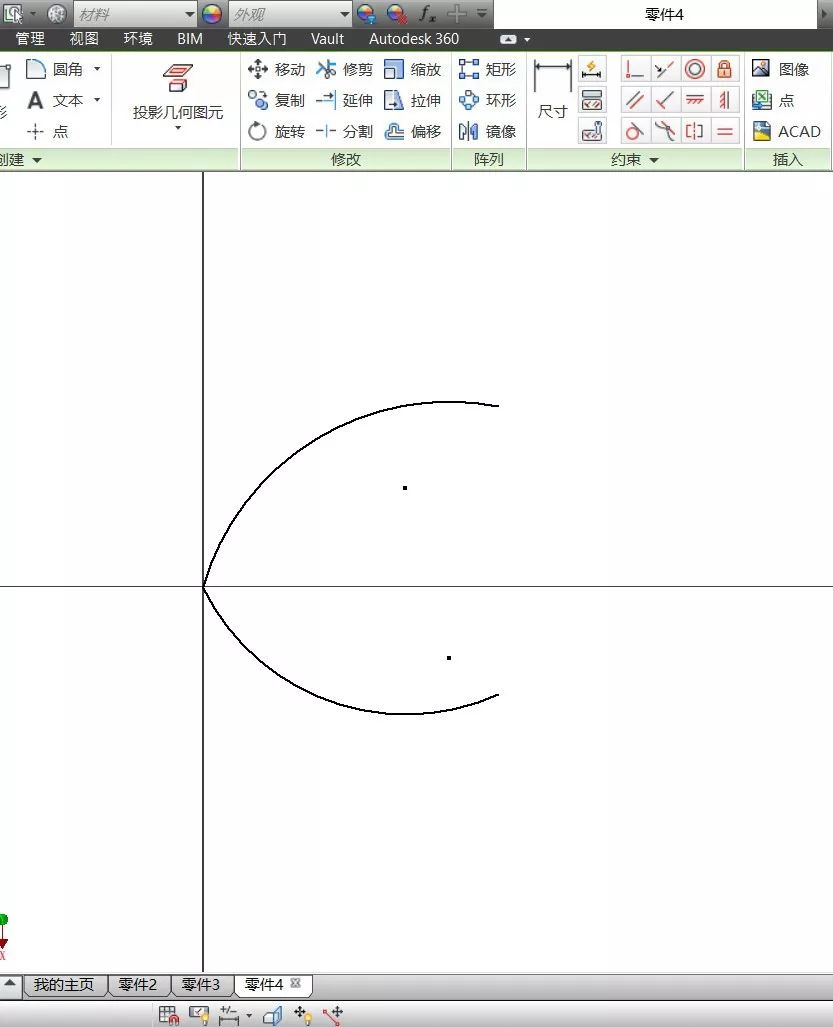
Task: Switch to the View (视图) ribbon tab
Action: point(84,39)
